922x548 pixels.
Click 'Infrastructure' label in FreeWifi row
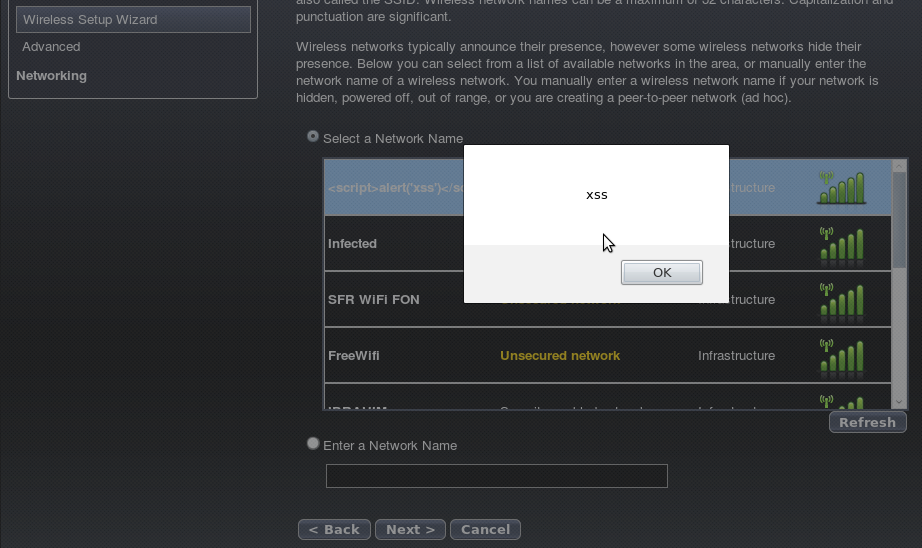[x=736, y=356]
